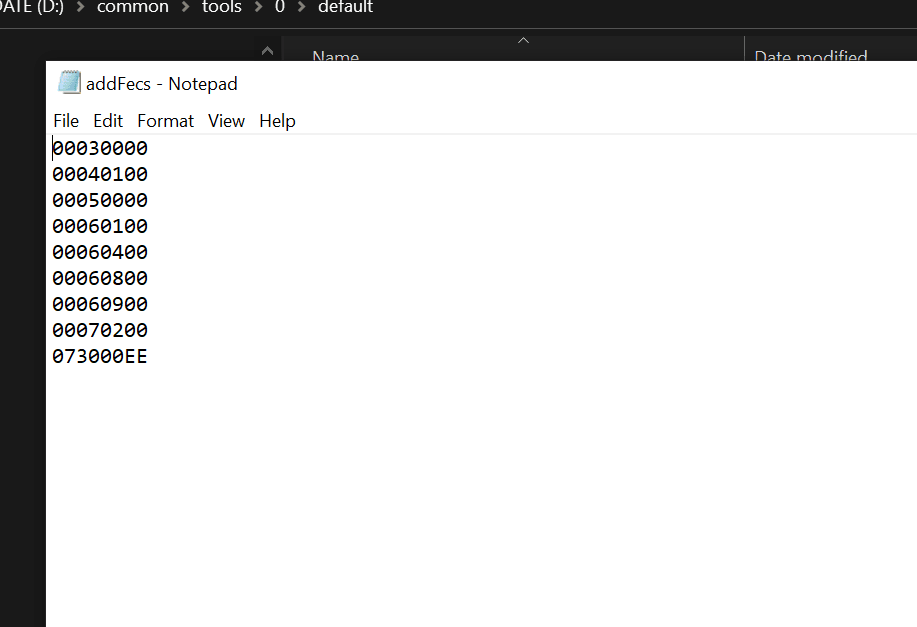Click the text line 00060400
917x627 pixels.
pos(100,253)
